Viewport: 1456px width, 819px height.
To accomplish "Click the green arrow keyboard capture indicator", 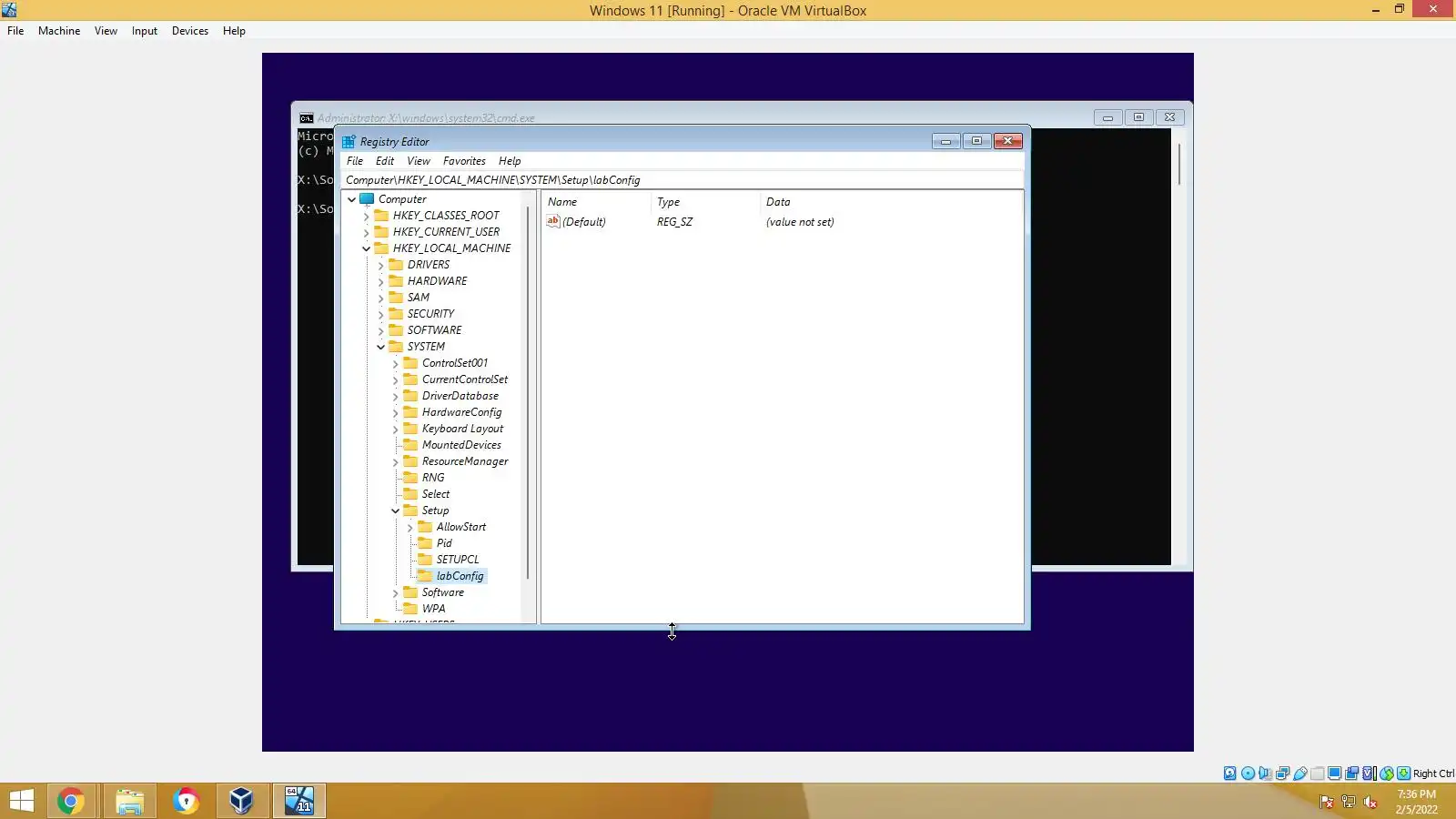I will pos(1403,773).
